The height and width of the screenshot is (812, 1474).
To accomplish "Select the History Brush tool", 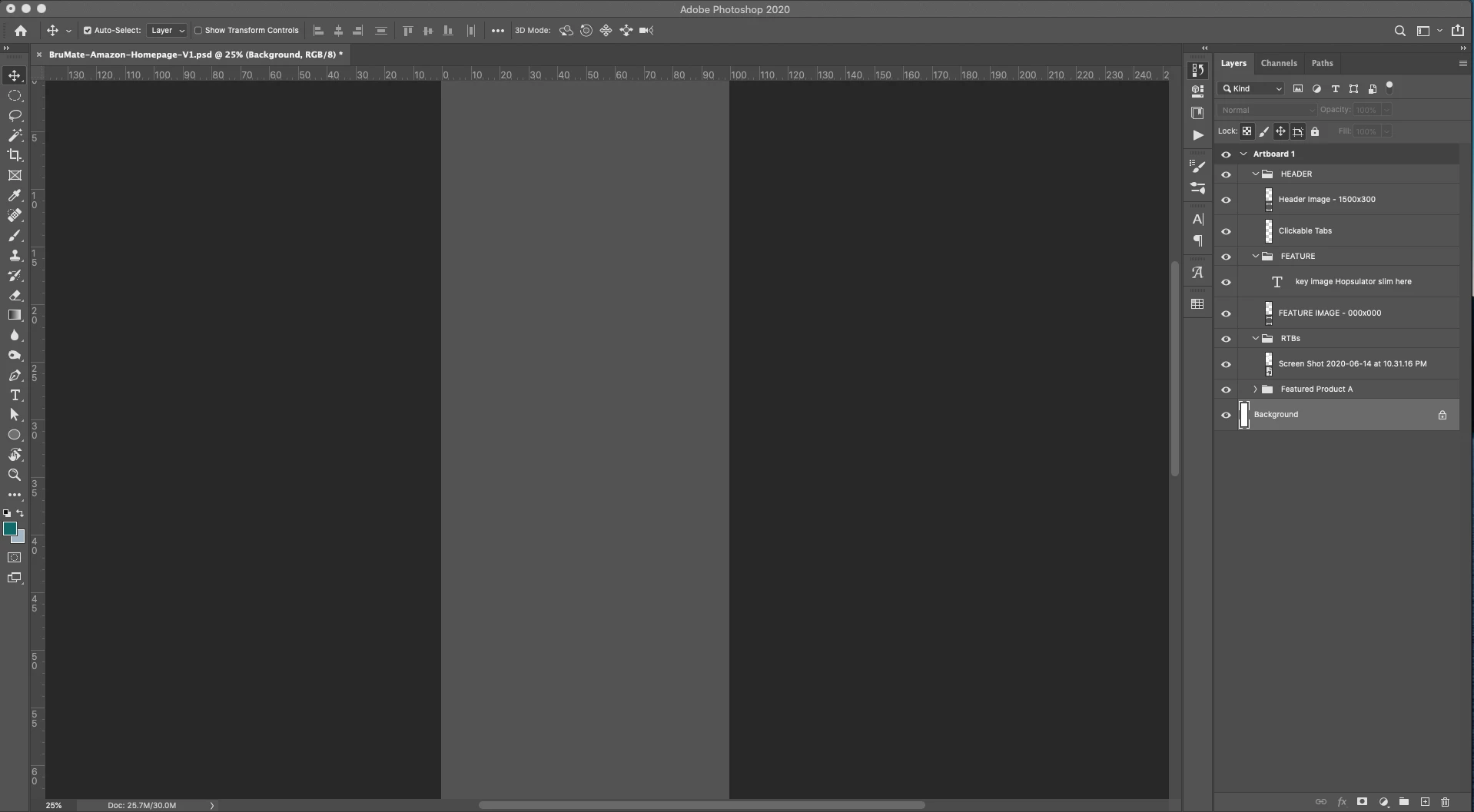I will click(x=15, y=275).
